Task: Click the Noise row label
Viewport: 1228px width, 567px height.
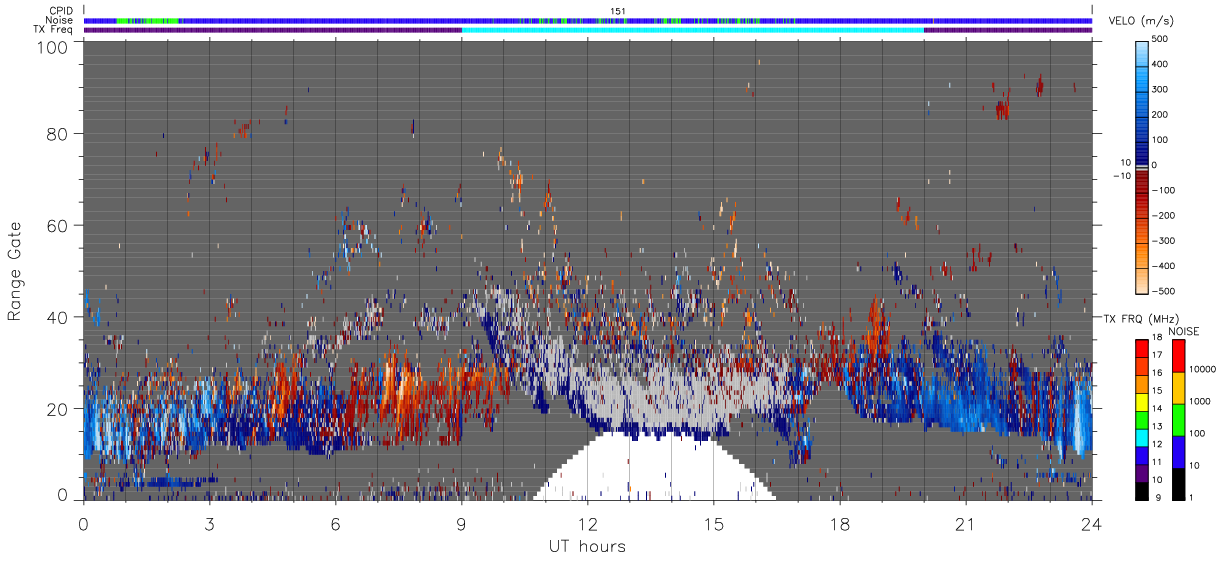Action: 60,20
